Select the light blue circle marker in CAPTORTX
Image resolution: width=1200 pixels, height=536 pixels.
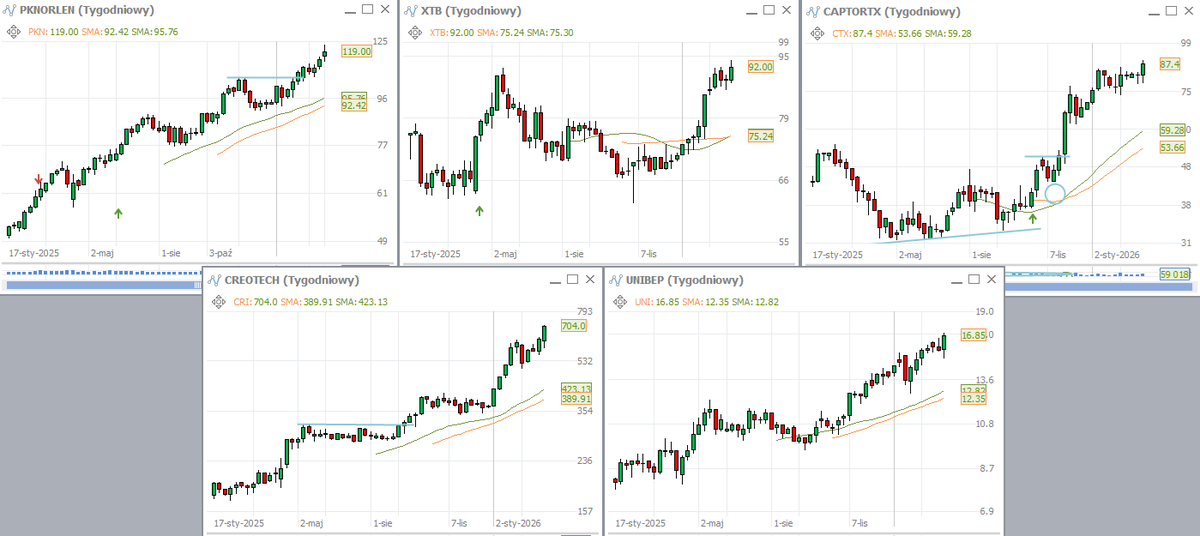coord(1055,192)
